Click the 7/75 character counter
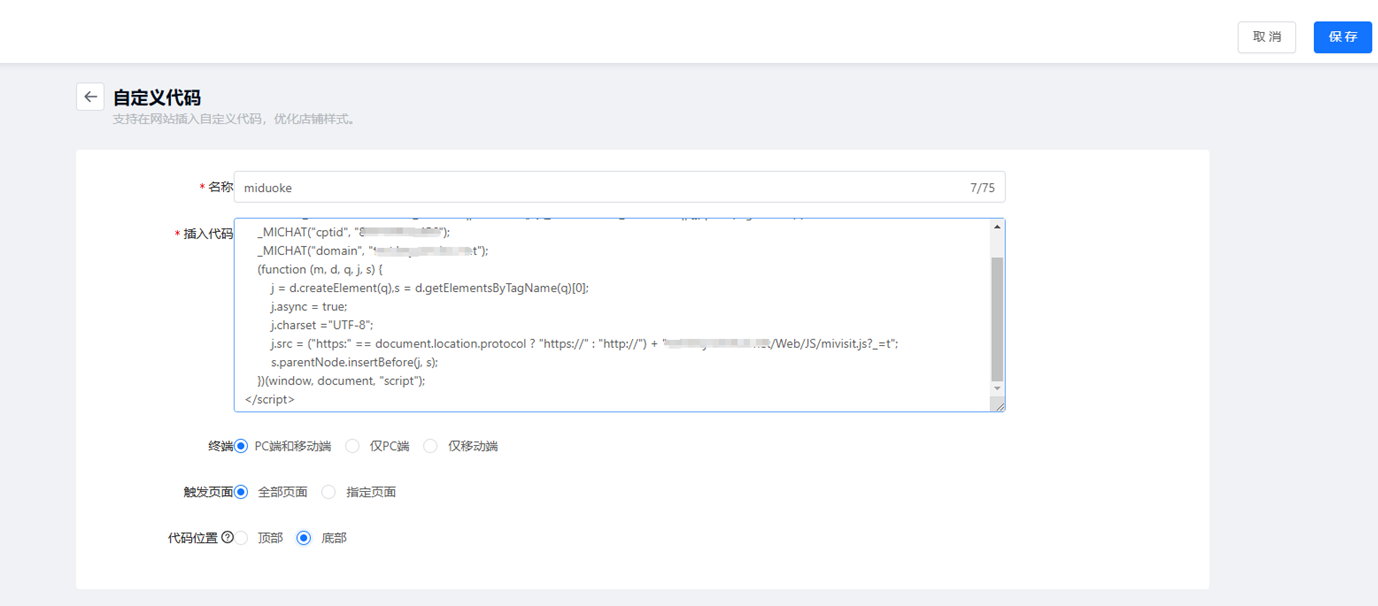 point(982,187)
